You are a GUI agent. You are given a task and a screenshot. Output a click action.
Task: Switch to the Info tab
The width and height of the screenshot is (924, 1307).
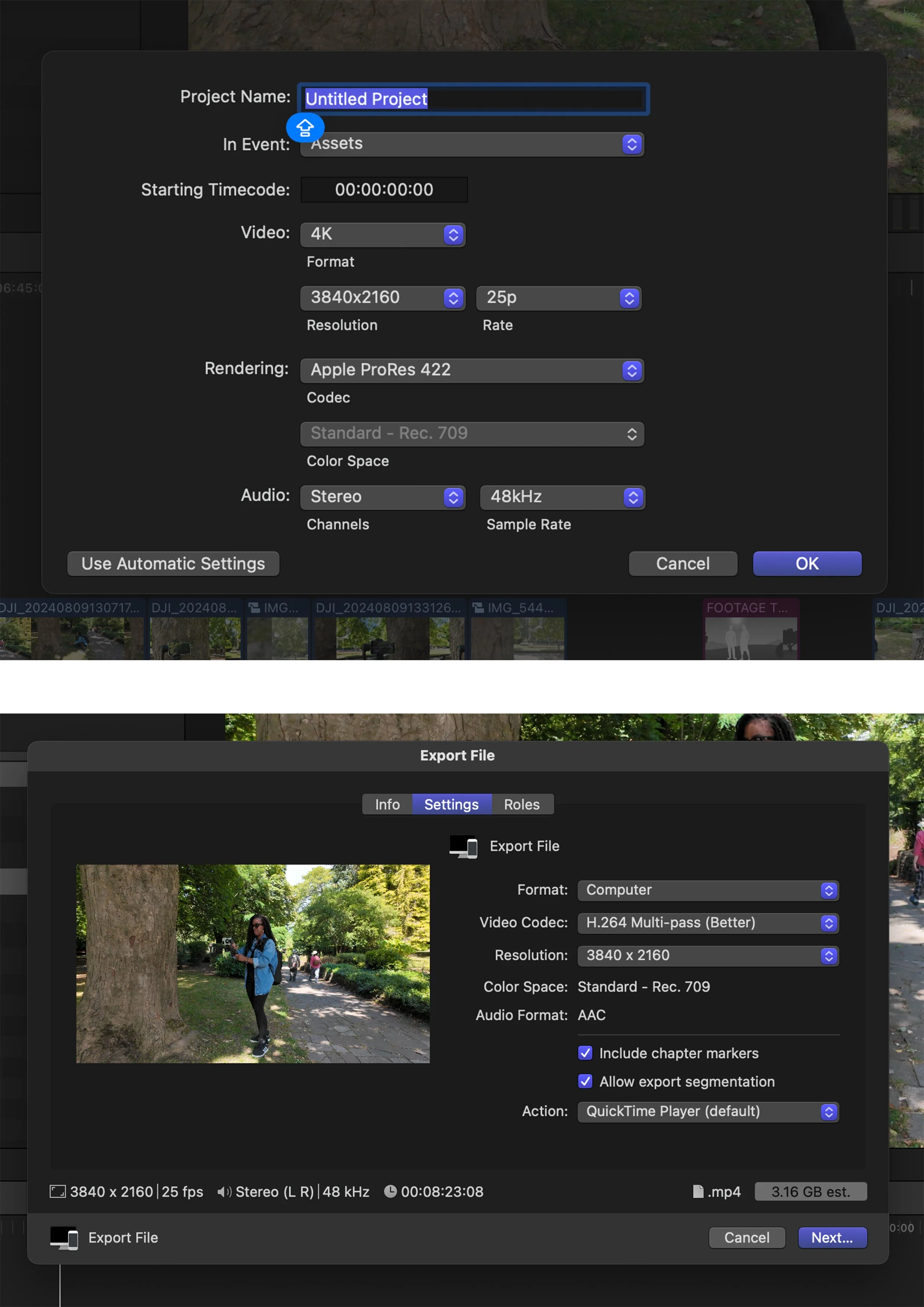(x=387, y=804)
